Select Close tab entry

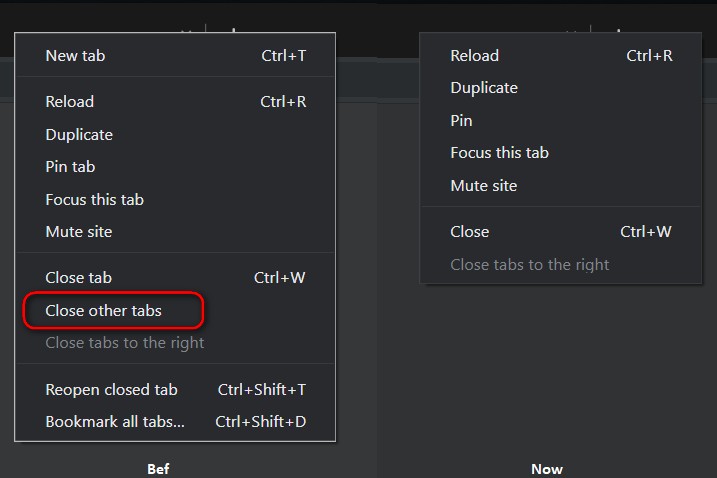tap(175, 278)
